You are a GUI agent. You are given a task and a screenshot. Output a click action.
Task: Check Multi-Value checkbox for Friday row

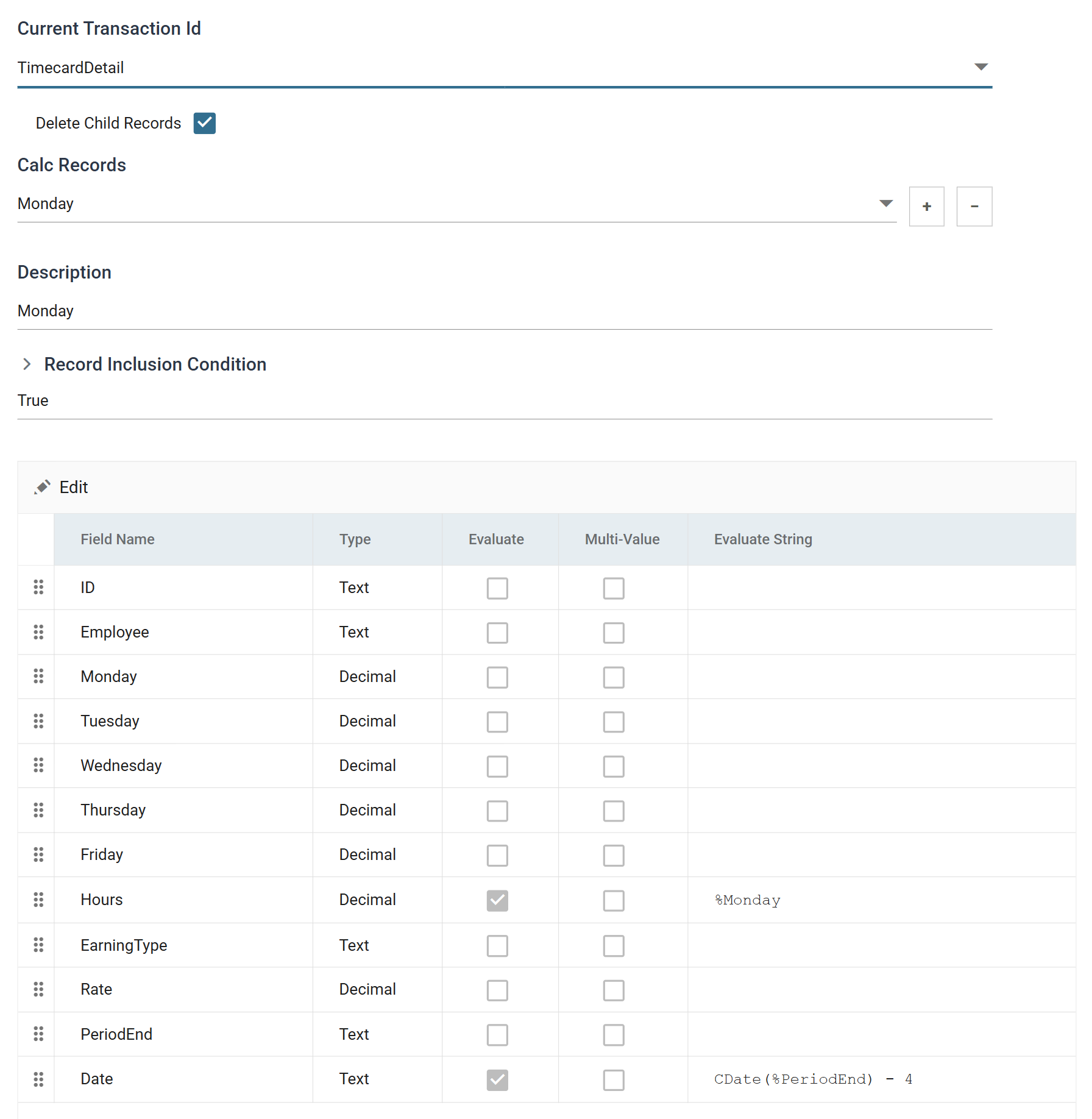click(614, 856)
